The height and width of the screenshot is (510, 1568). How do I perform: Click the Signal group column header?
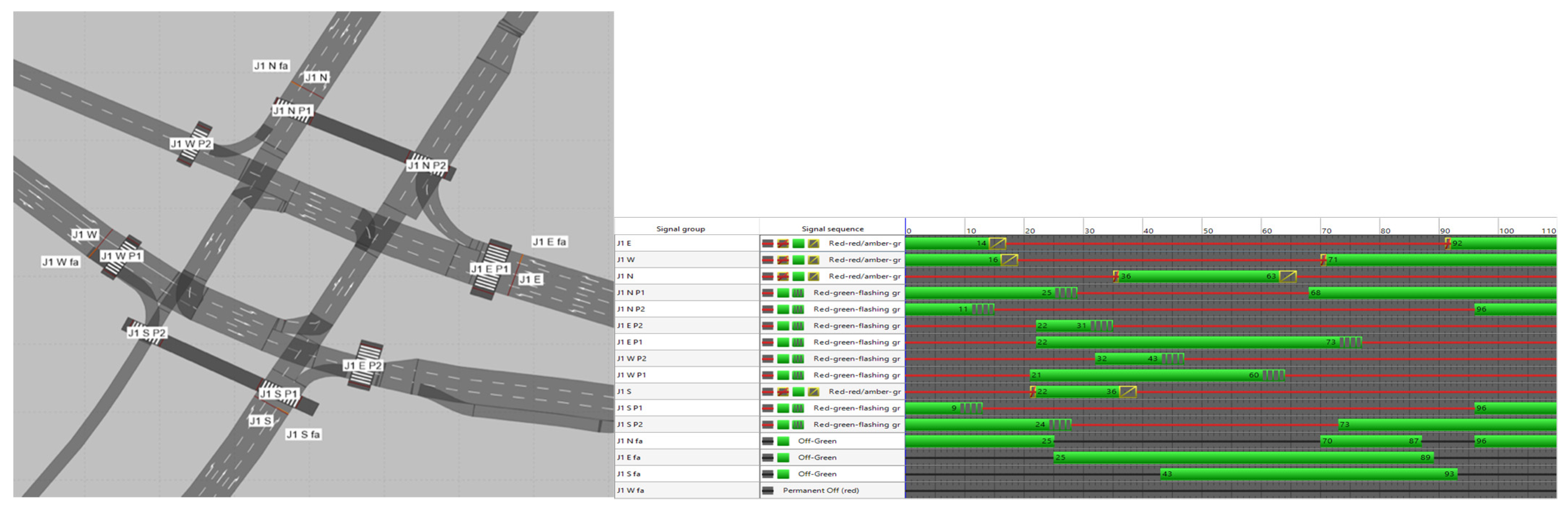click(680, 229)
